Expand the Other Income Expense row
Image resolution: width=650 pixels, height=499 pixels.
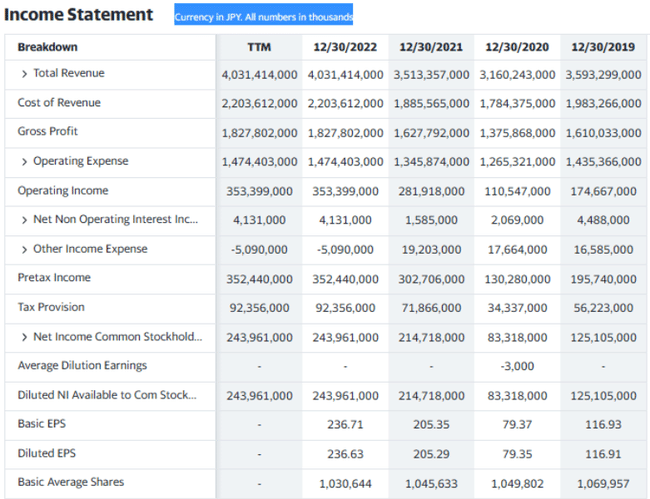click(25, 249)
